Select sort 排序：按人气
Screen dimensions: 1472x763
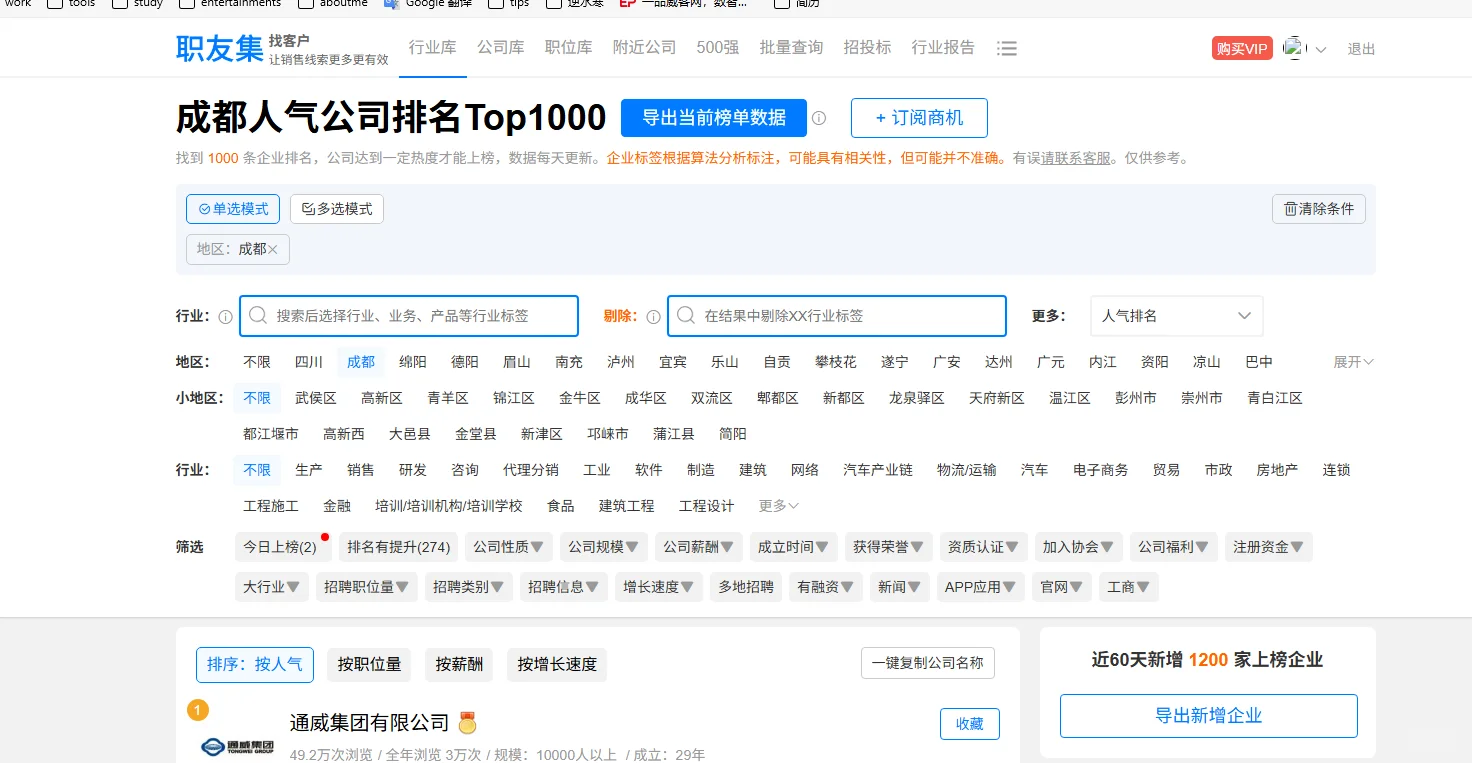click(255, 664)
